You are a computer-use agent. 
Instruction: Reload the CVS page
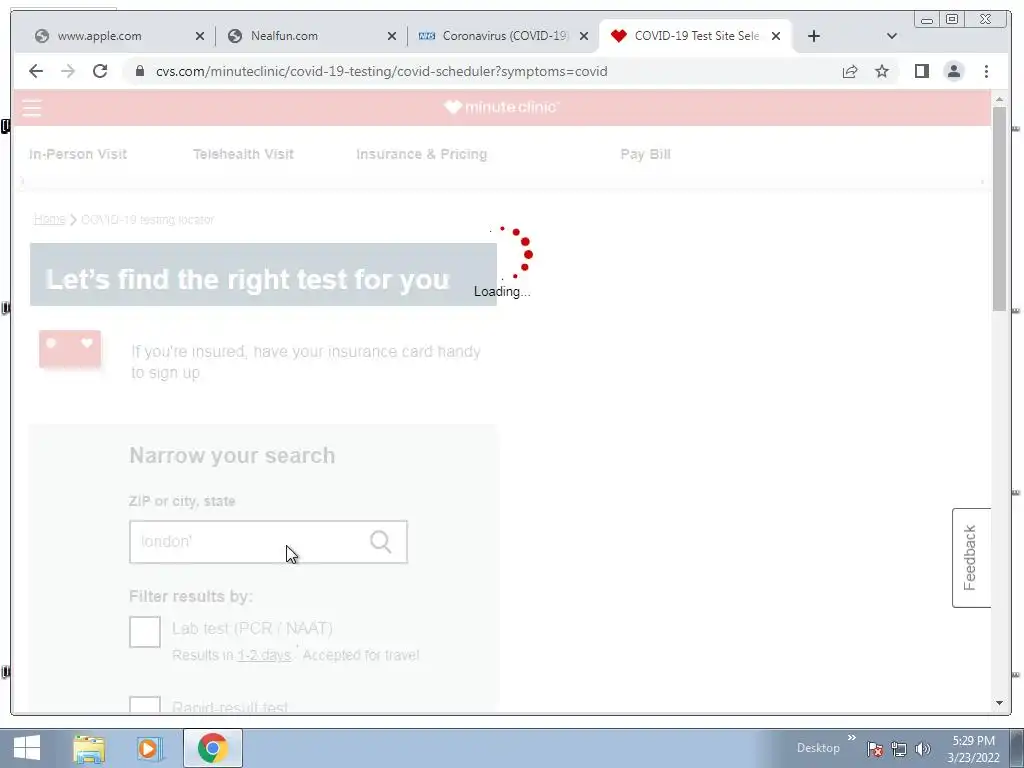(100, 71)
